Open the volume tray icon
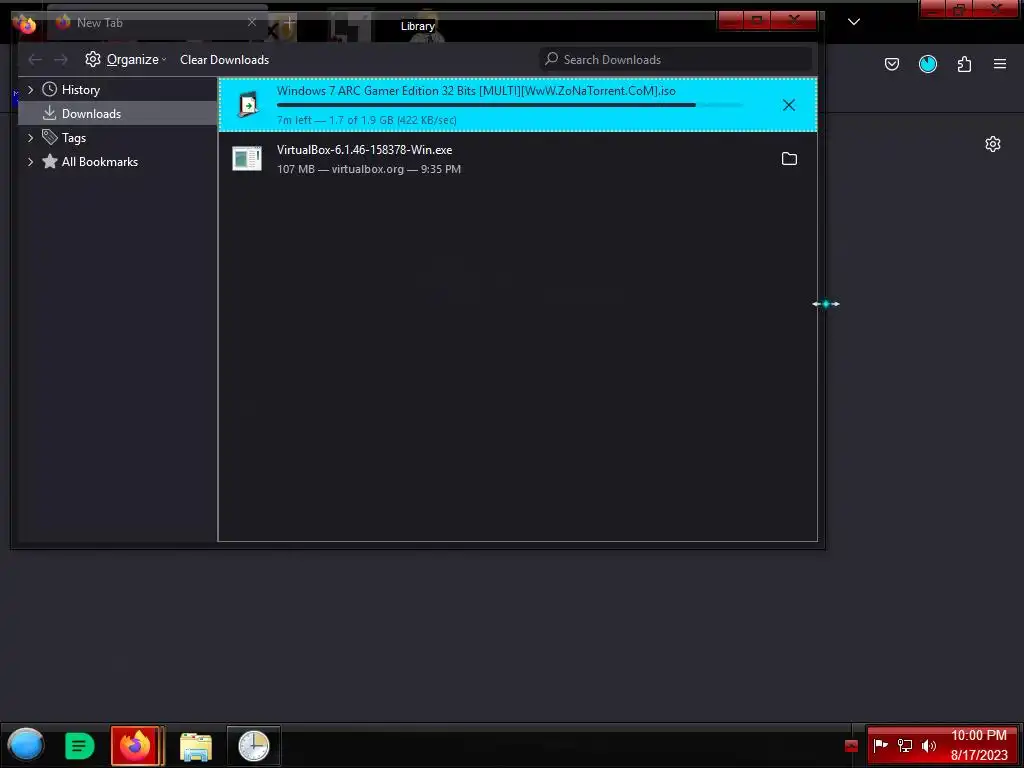Image resolution: width=1024 pixels, height=768 pixels. point(929,745)
